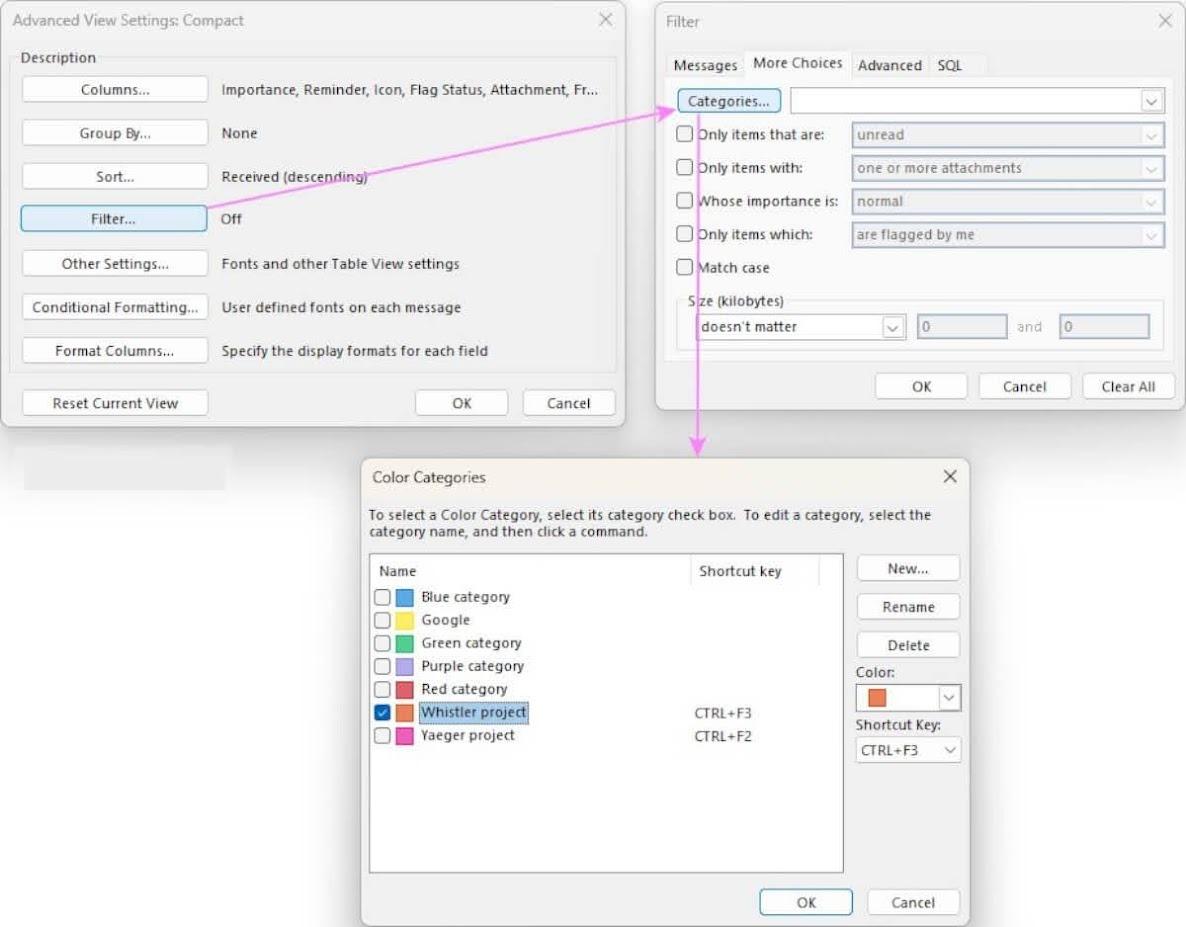
Task: Click the yellow Google color square
Action: (x=405, y=621)
